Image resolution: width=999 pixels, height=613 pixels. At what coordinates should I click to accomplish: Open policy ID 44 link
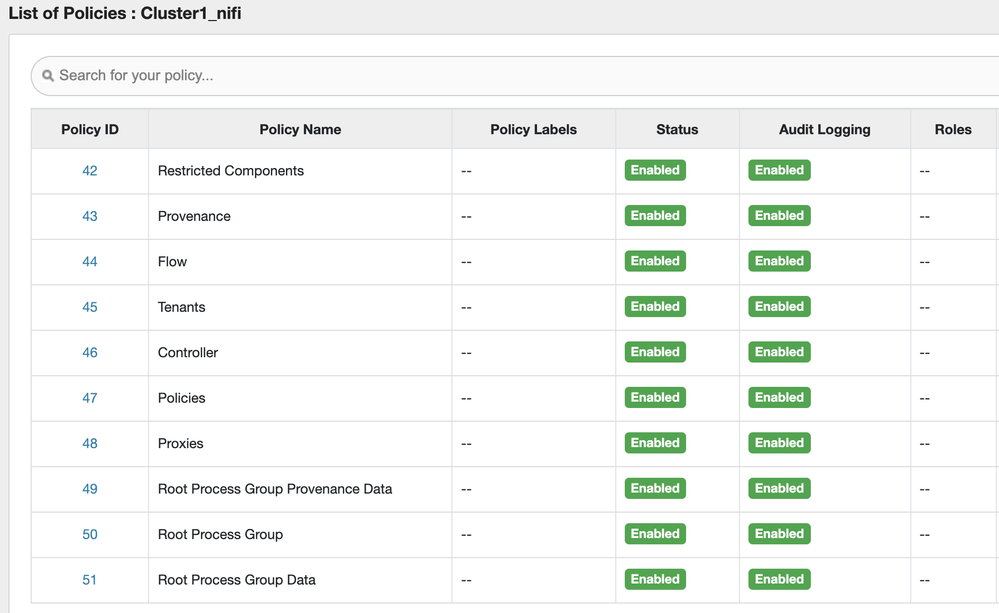tap(90, 261)
